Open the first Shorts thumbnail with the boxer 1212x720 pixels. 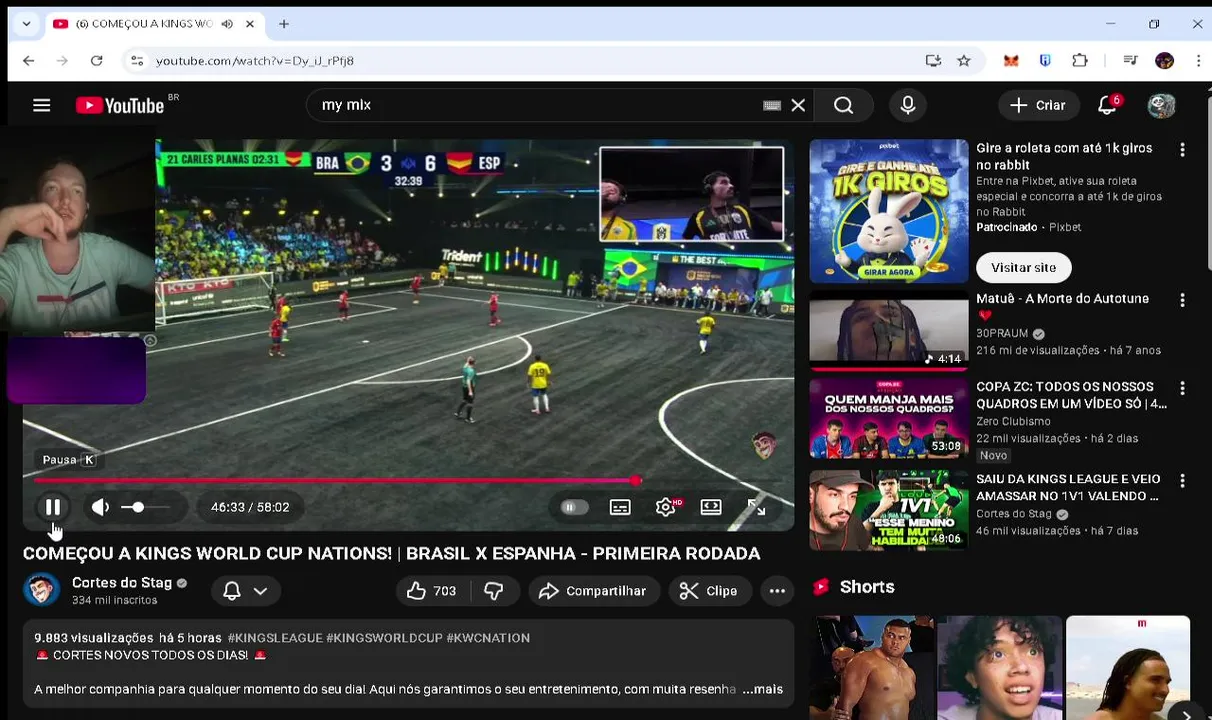point(872,668)
